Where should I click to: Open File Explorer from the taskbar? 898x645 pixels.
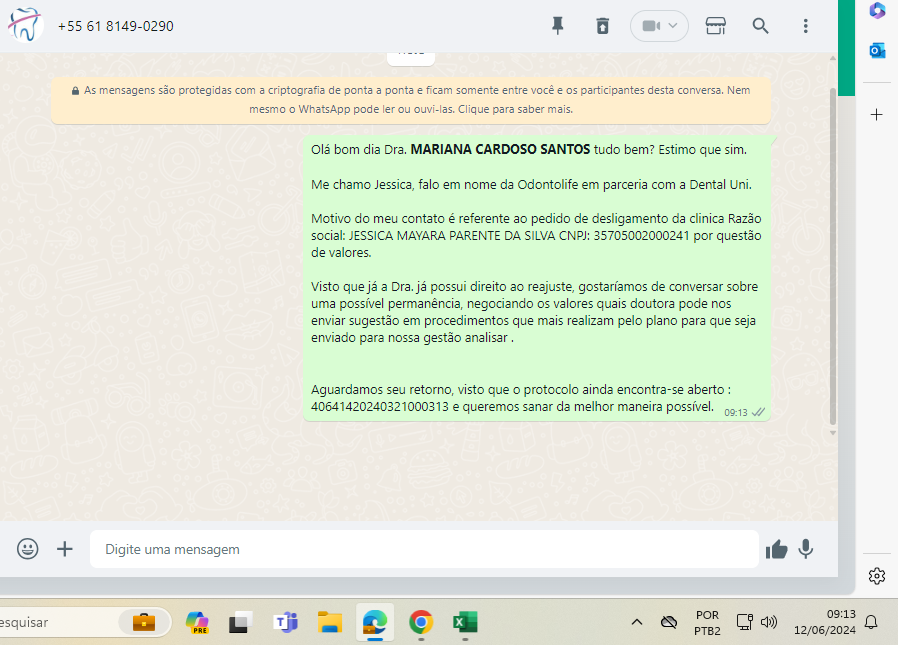[330, 622]
